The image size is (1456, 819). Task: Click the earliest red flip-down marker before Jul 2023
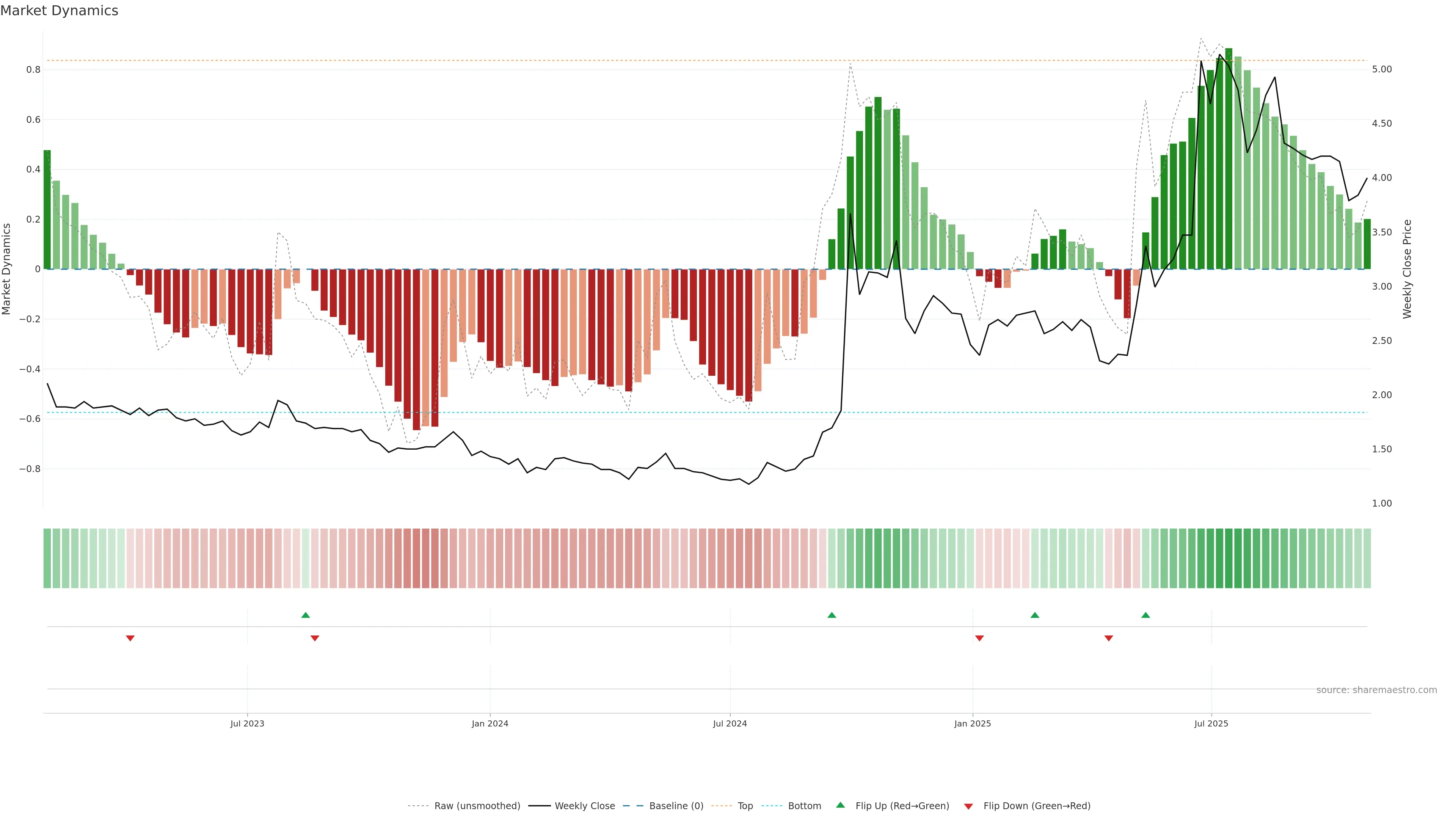point(130,638)
